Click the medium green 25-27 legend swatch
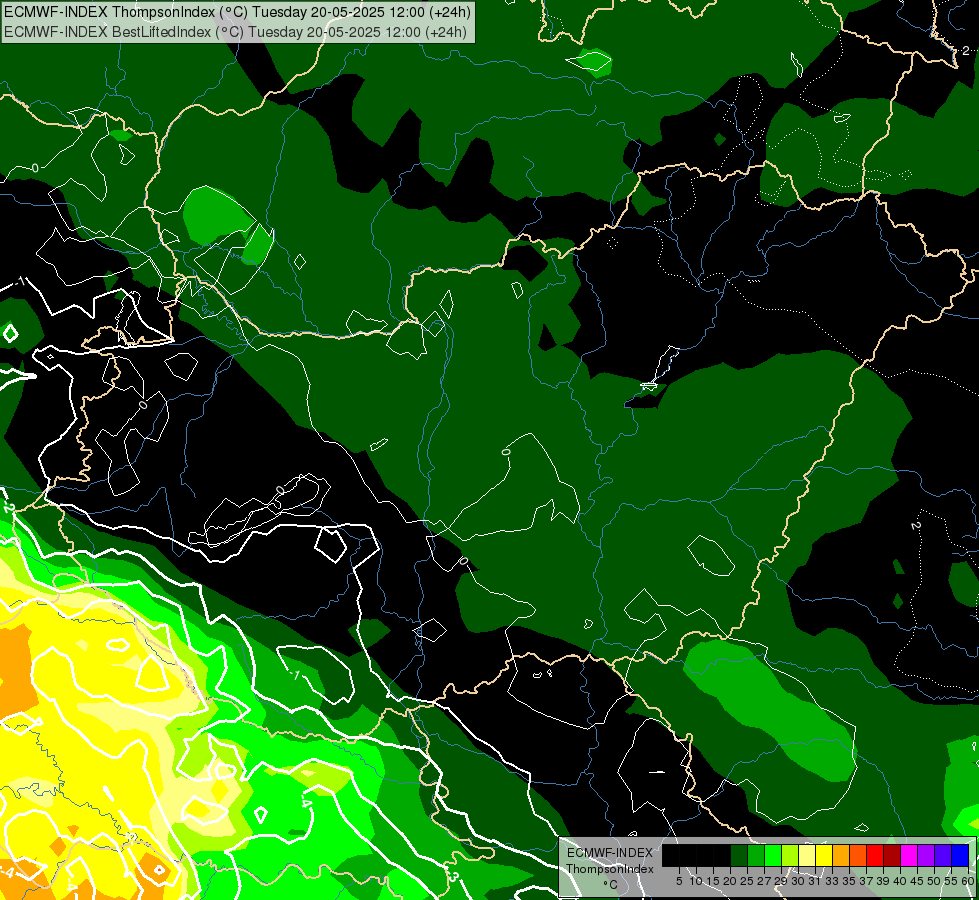The image size is (979, 900). [x=756, y=855]
